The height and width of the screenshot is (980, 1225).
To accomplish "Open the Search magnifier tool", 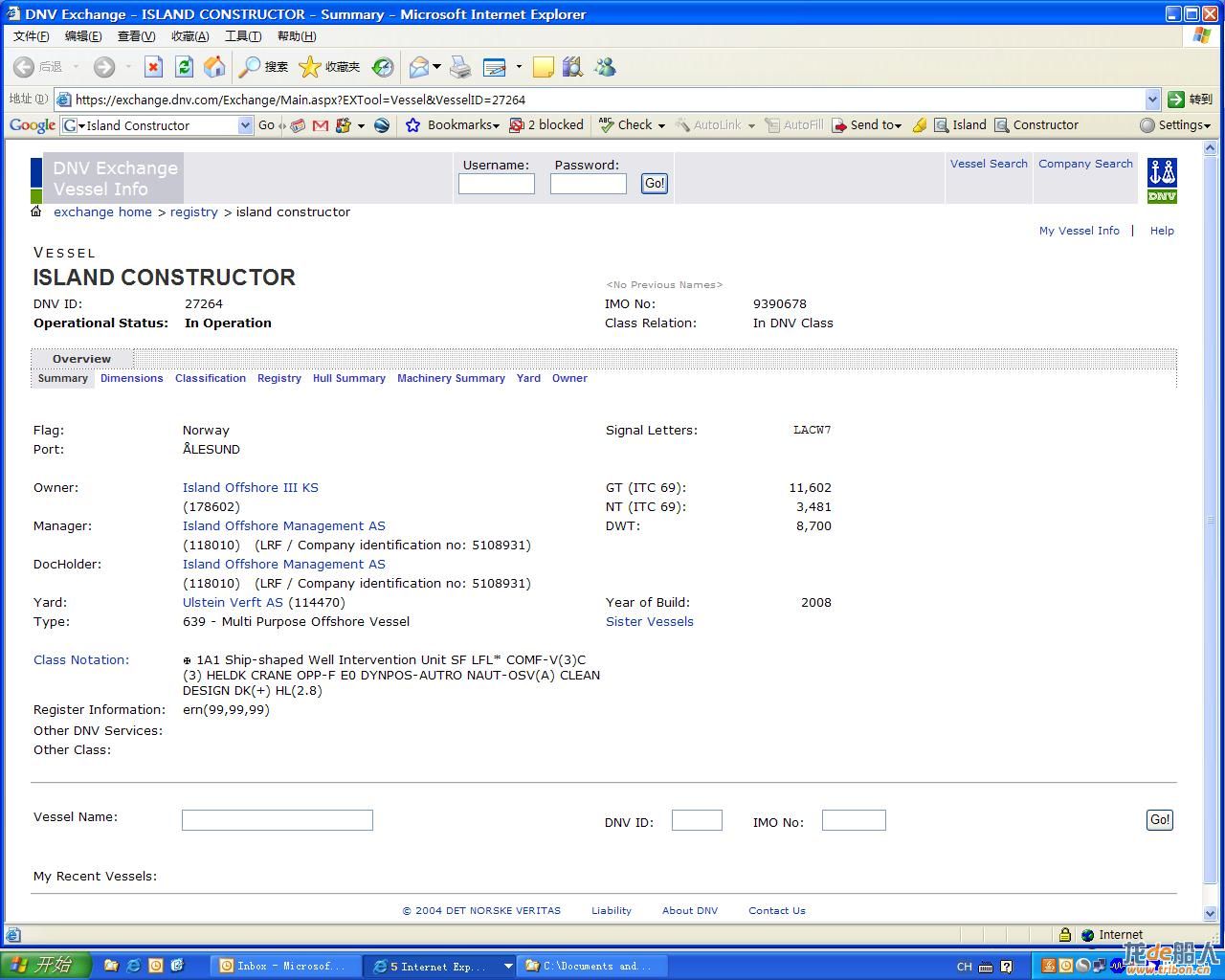I will pos(263,66).
